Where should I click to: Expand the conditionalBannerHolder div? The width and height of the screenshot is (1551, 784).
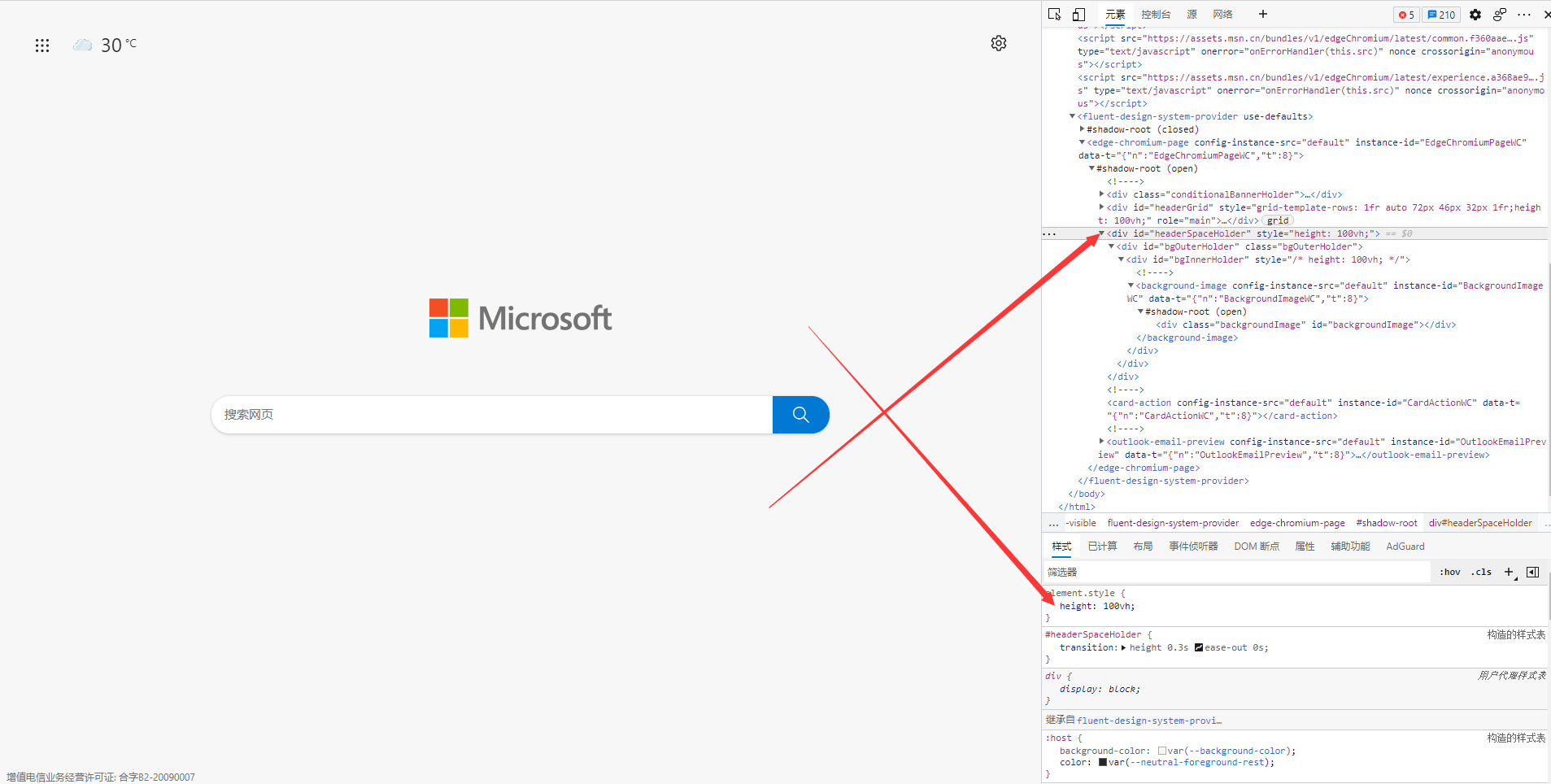(1102, 194)
